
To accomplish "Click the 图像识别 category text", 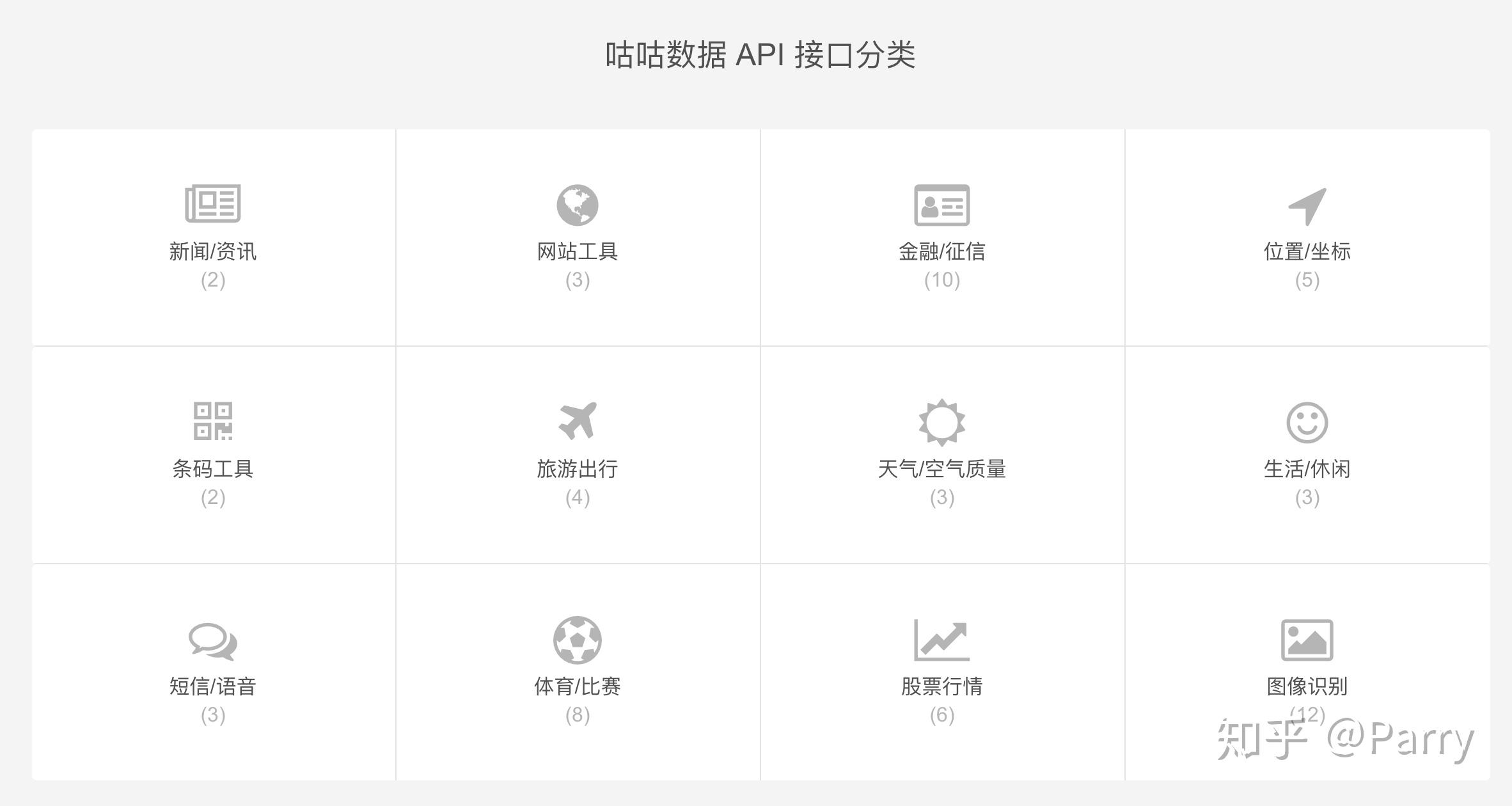I will pos(1307,686).
